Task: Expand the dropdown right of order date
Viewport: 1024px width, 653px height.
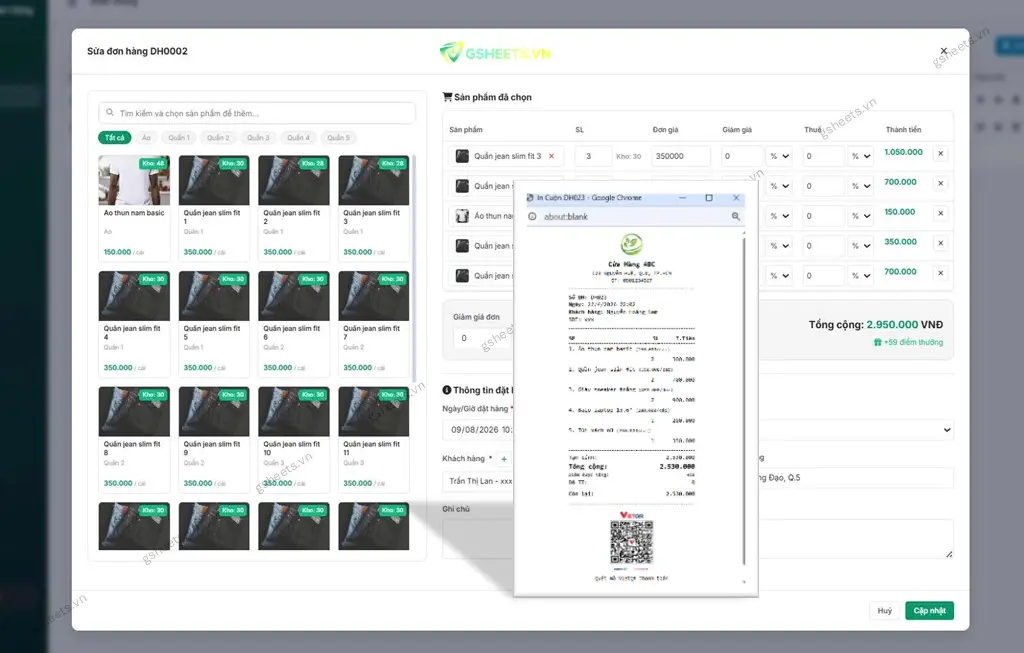Action: tap(856, 430)
